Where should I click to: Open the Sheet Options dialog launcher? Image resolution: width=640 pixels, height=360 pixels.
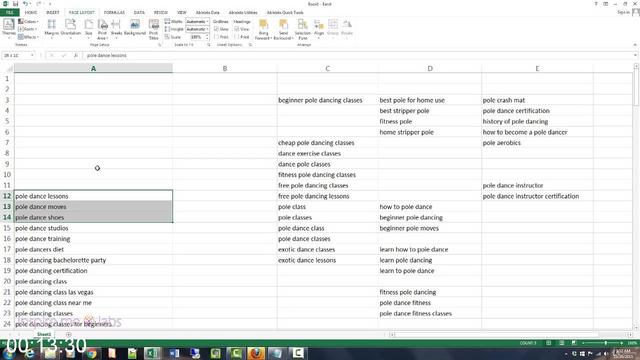pyautogui.click(x=250, y=45)
